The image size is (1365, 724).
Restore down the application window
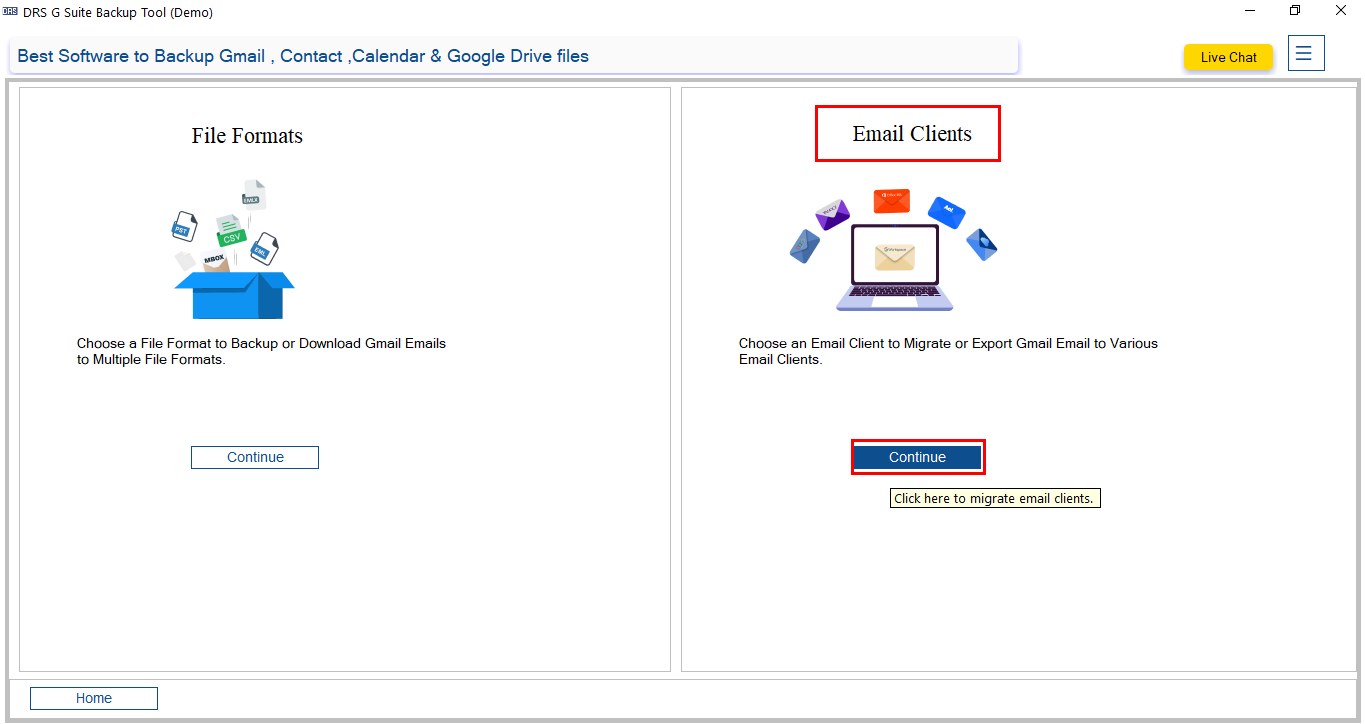point(1295,11)
